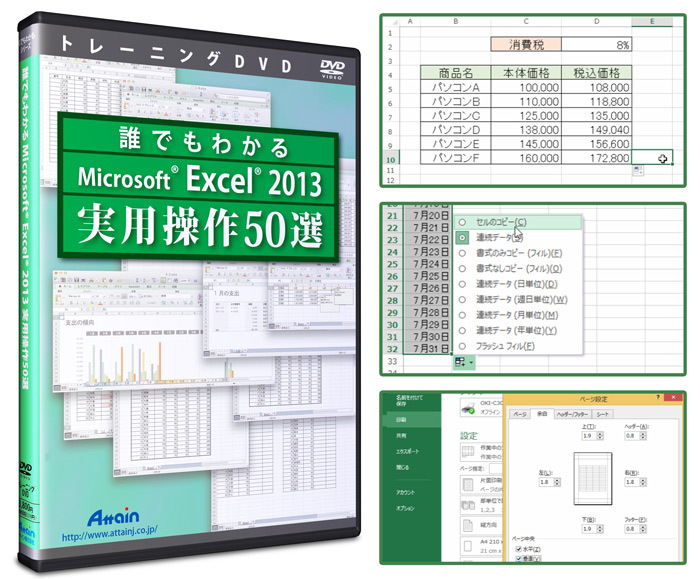
Task: Close the ページ設定 dialog with the red X
Action: pyautogui.click(x=673, y=397)
